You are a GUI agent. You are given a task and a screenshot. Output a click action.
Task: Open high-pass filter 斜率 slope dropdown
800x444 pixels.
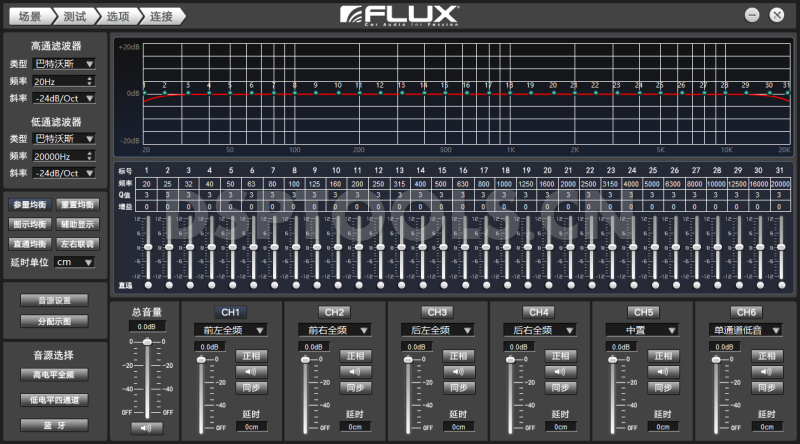point(64,98)
